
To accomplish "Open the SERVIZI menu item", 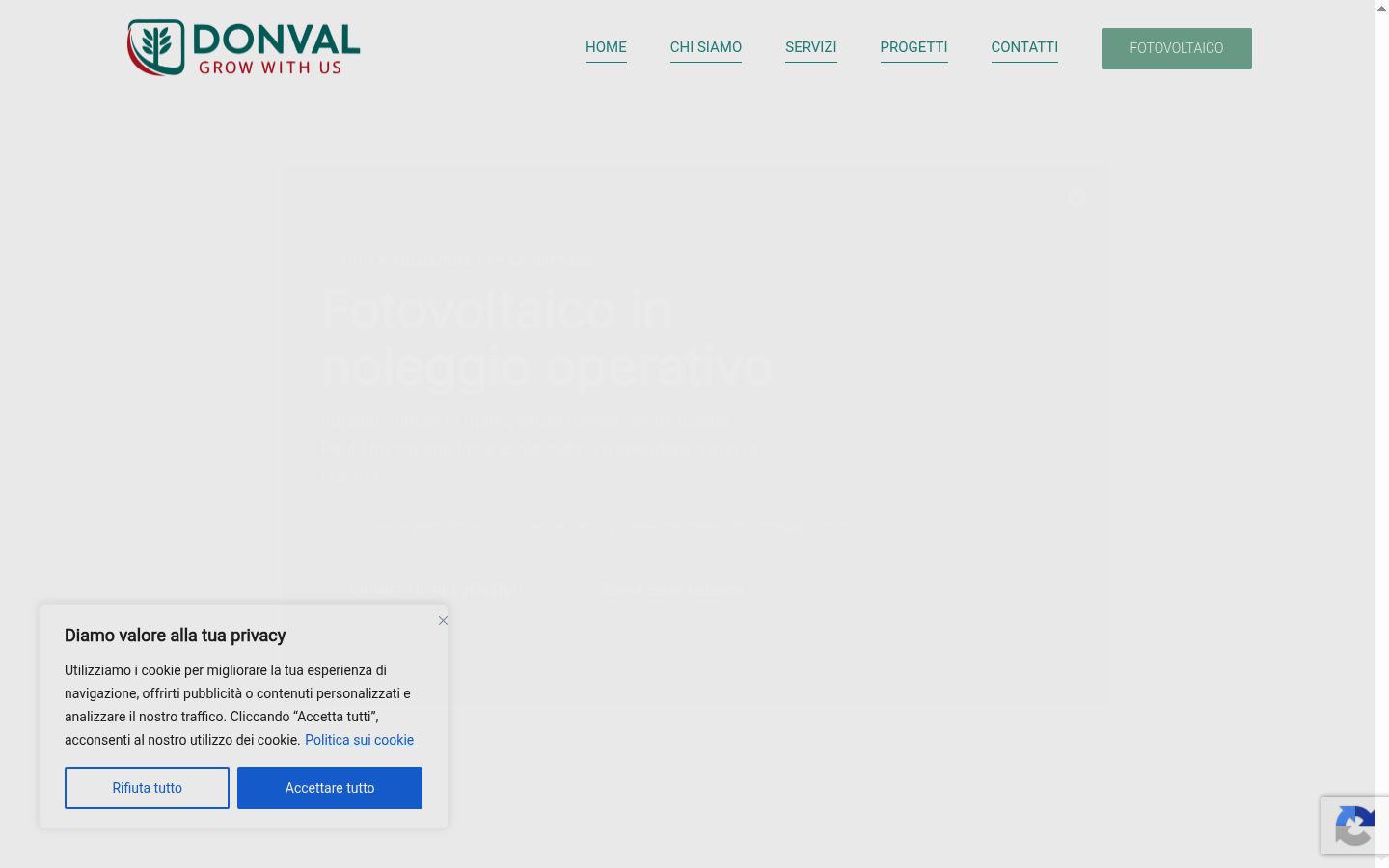I will 811,47.
